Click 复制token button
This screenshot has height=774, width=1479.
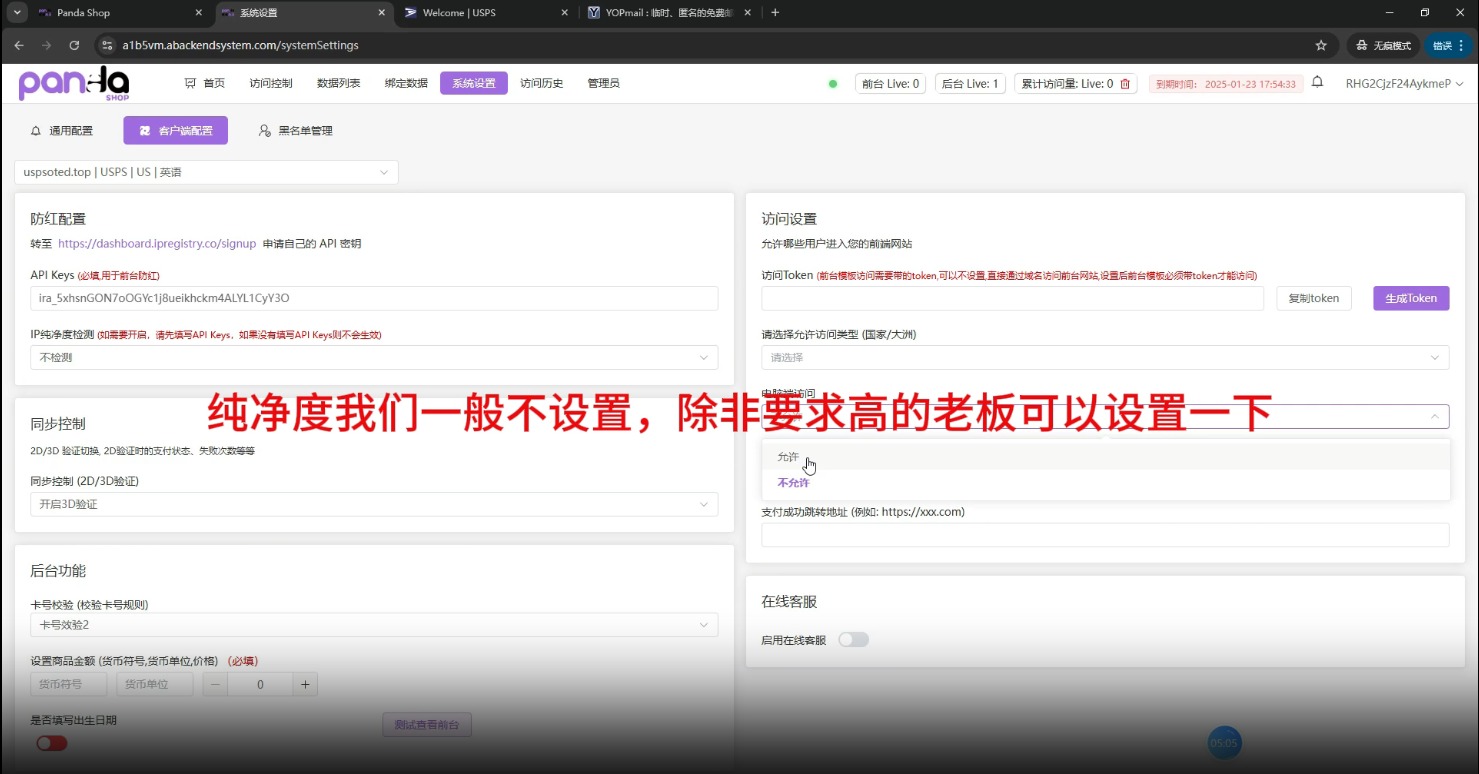(1314, 298)
